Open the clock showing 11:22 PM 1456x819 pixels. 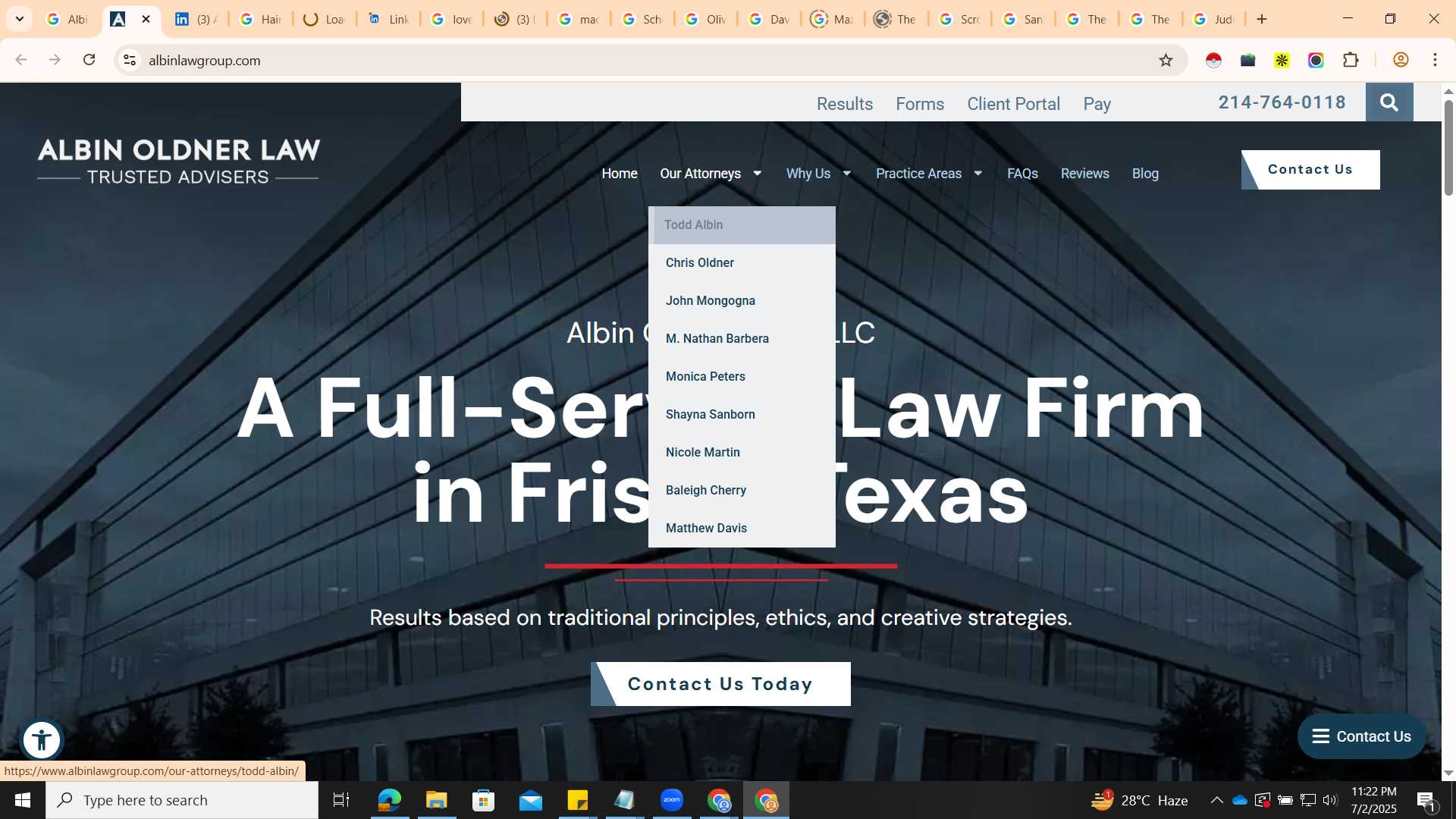1373,800
